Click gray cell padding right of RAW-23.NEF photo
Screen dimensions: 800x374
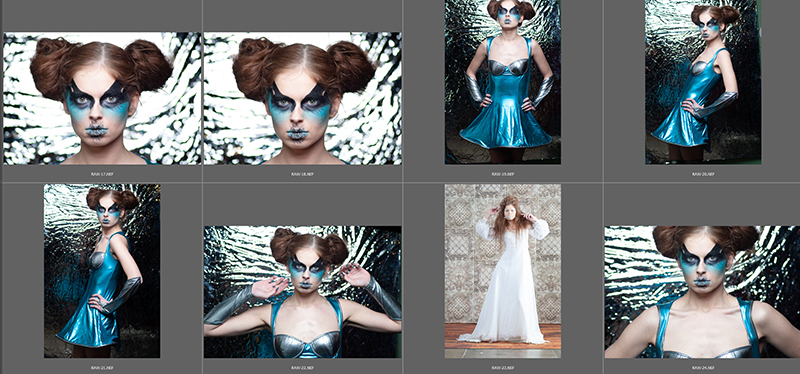[582, 271]
